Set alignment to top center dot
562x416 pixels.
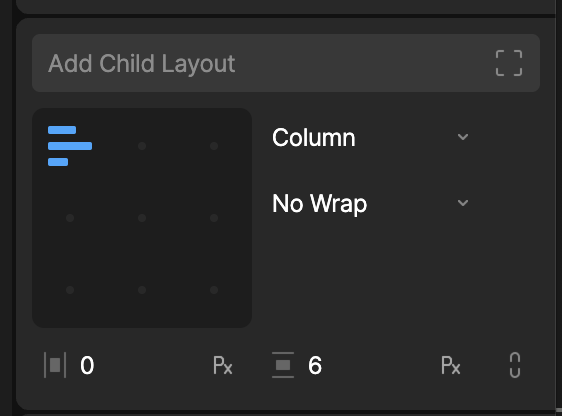click(x=142, y=146)
